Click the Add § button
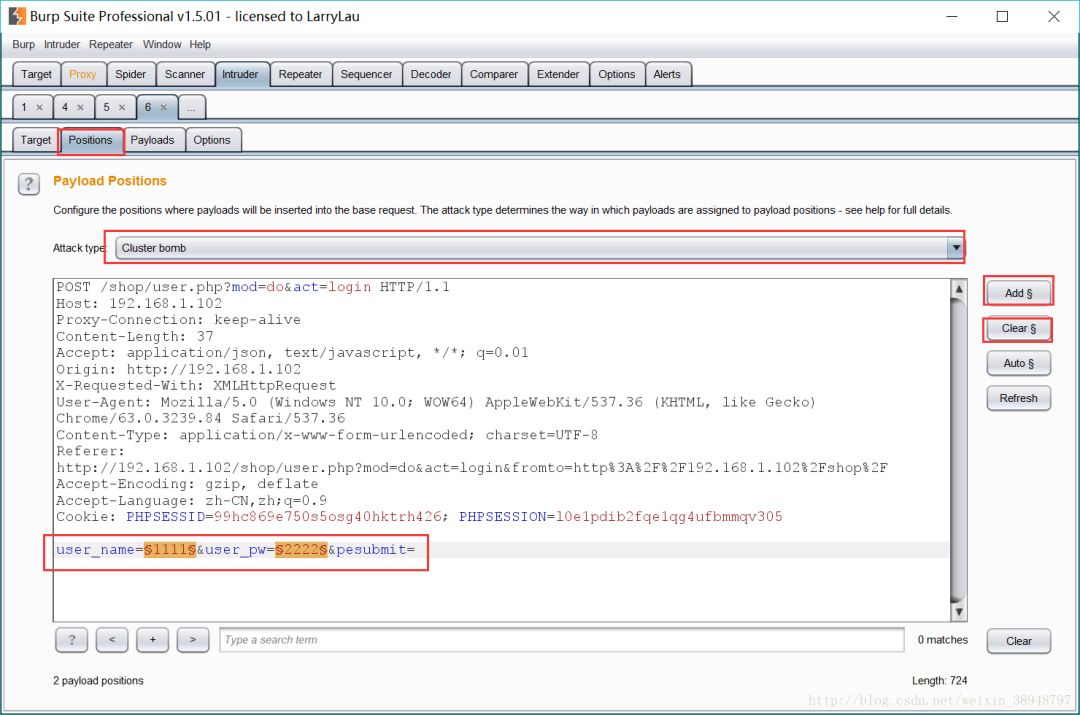Viewport: 1080px width, 715px height. tap(1019, 293)
